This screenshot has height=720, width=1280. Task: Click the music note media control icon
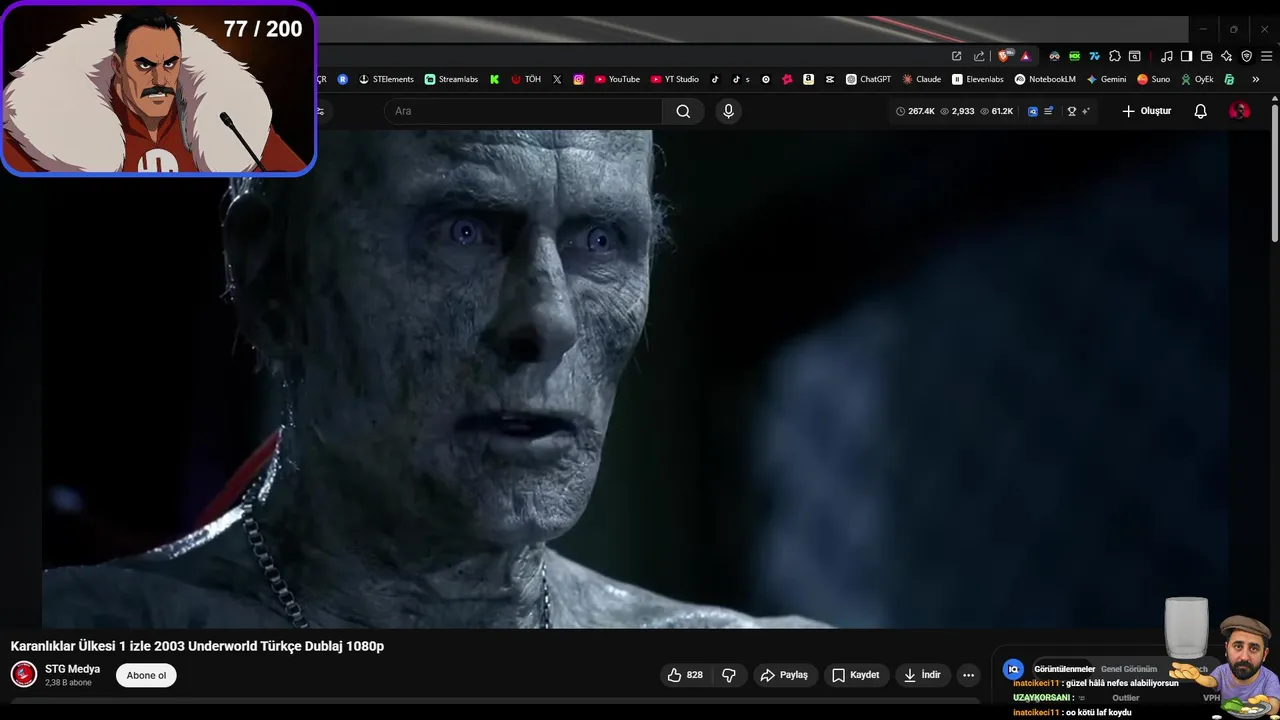(1166, 56)
